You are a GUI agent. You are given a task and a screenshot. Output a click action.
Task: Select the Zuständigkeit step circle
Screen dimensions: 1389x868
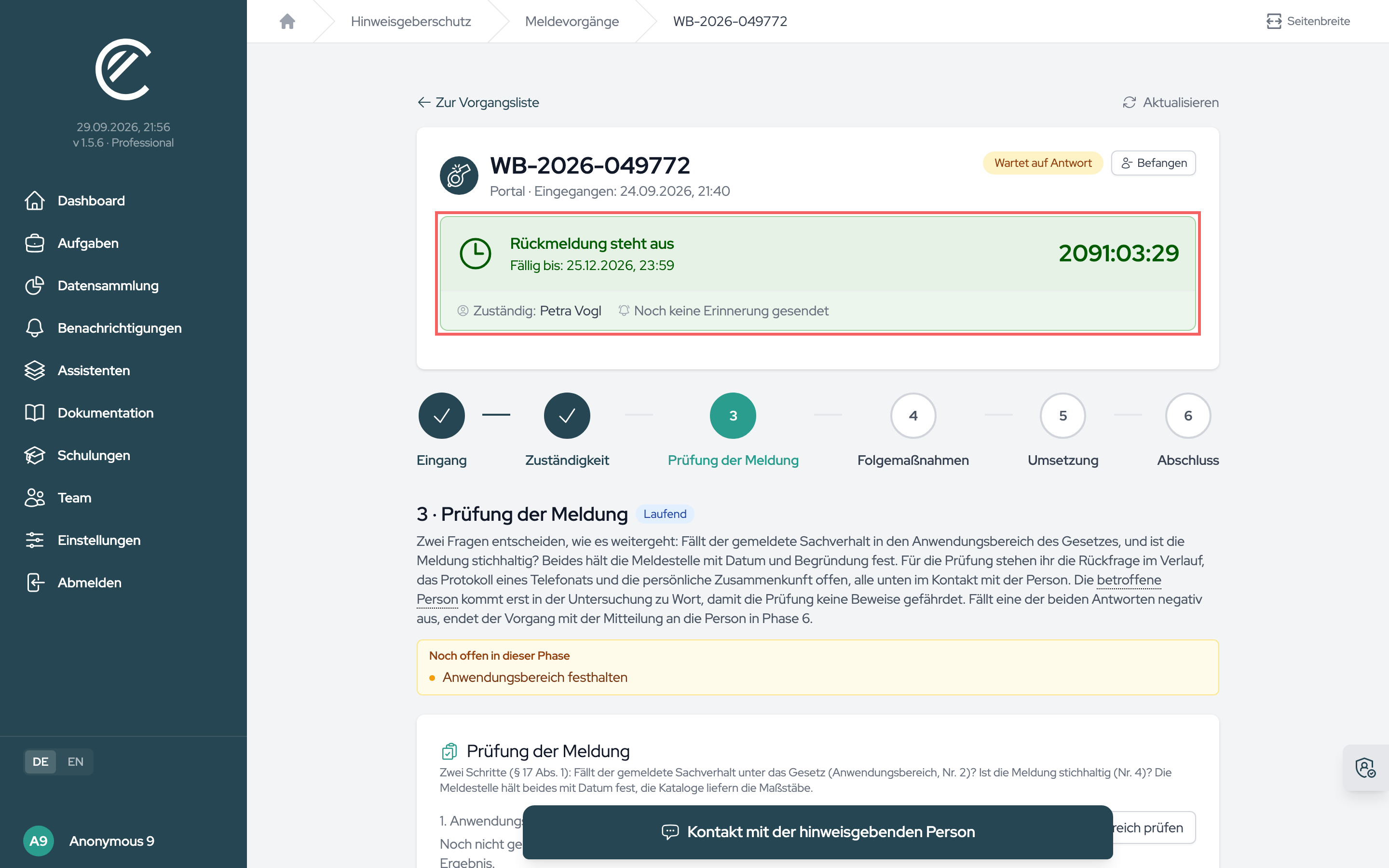pyautogui.click(x=567, y=416)
